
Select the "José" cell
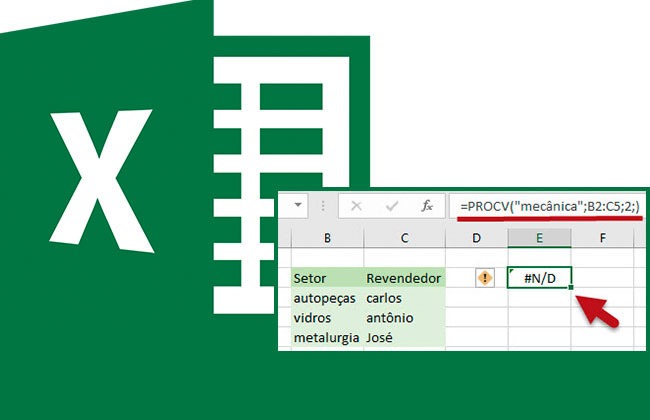click(405, 337)
